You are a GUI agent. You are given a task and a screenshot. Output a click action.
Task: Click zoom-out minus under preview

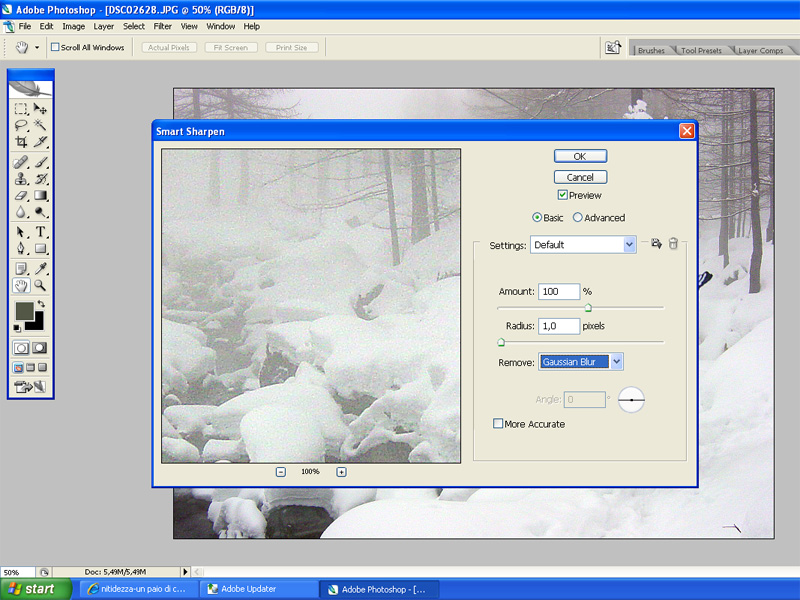click(x=281, y=472)
